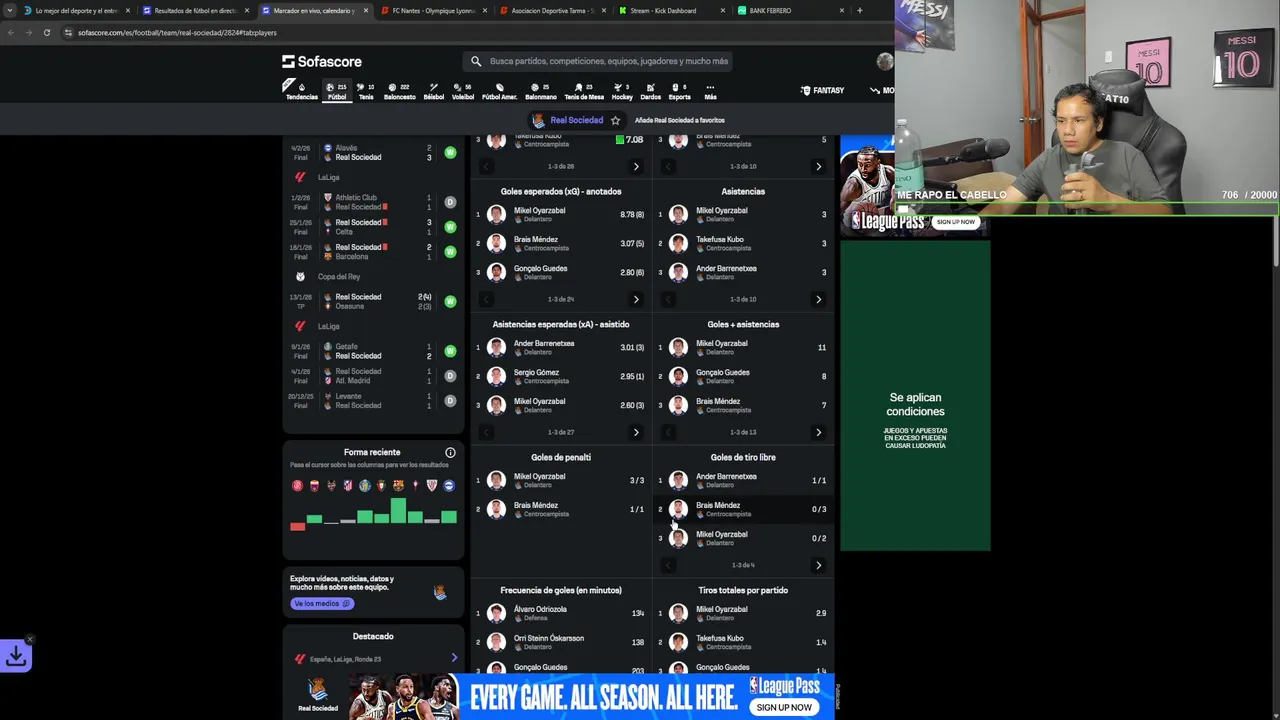The width and height of the screenshot is (1280, 720).
Task: Click the Sofascore logo
Action: click(x=321, y=61)
